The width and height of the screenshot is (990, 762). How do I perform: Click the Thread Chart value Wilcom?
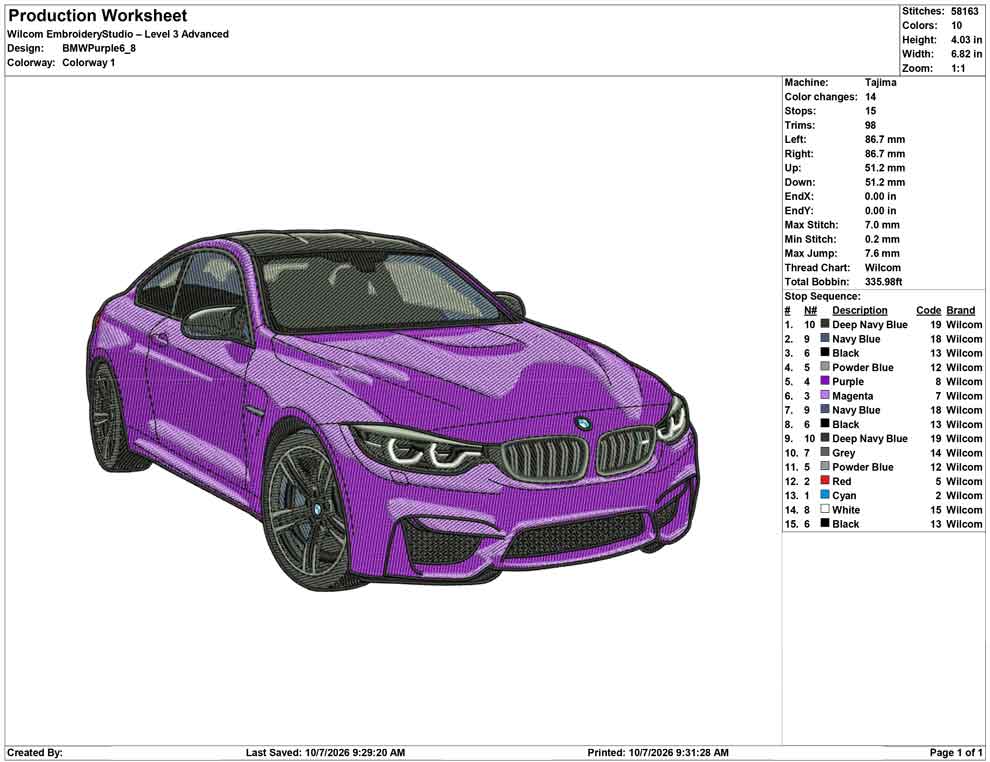point(883,268)
